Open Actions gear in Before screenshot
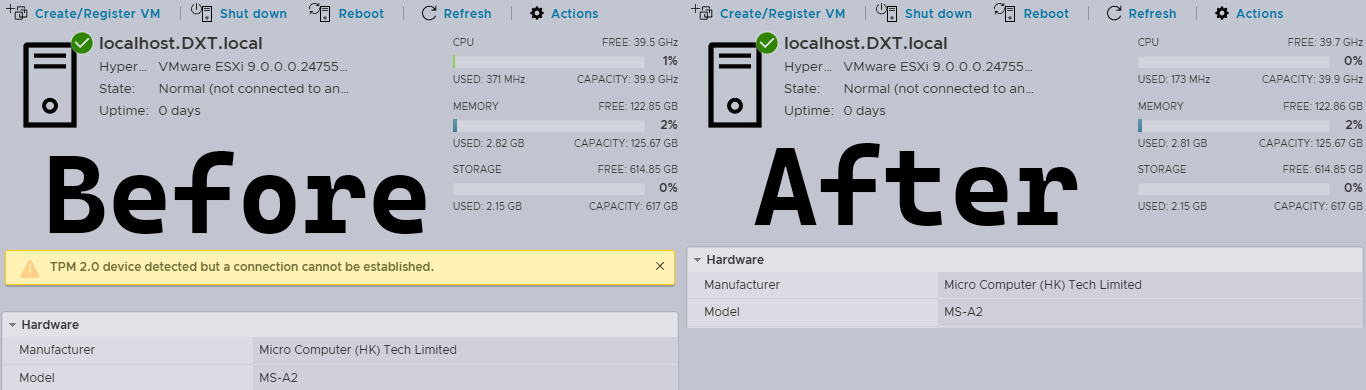 [537, 13]
